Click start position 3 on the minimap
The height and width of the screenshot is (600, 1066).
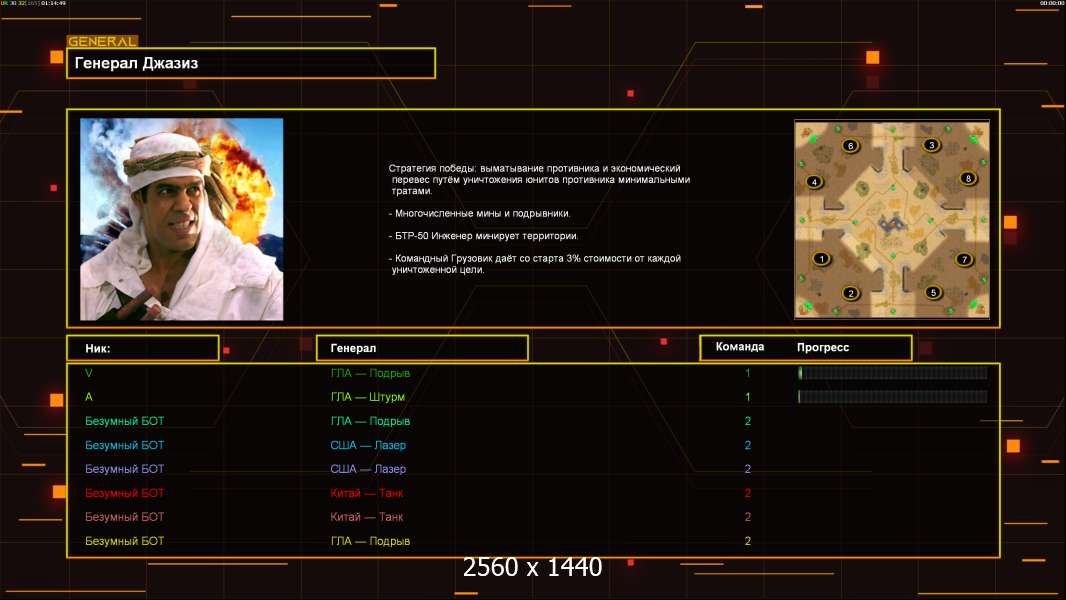click(932, 145)
